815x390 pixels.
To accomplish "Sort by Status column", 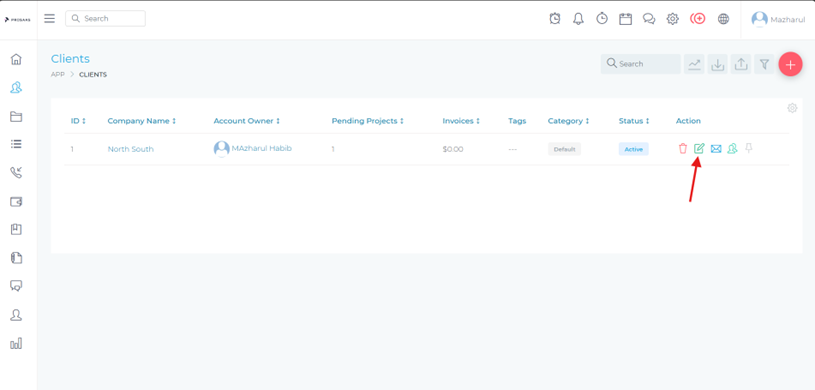I will point(634,121).
